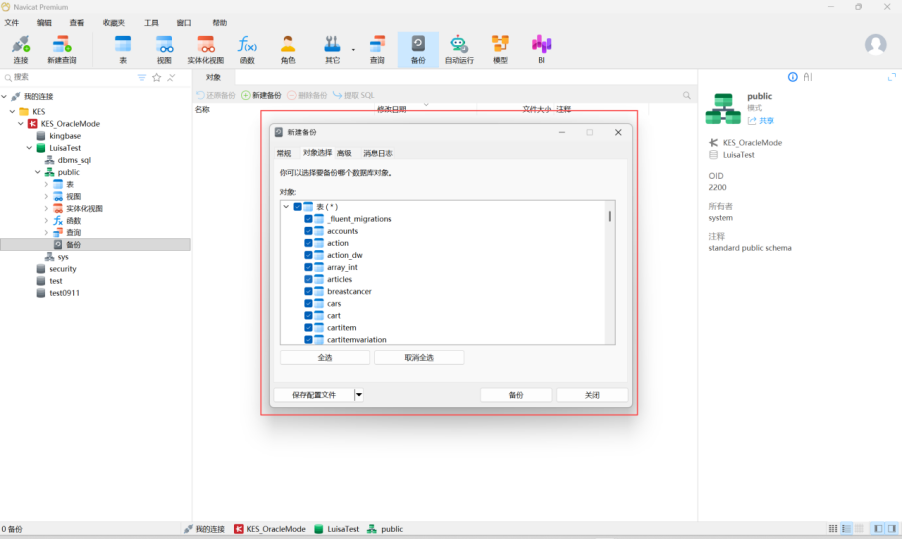Click the object list vertical scrollbar
This screenshot has height=539, width=903.
[610, 216]
